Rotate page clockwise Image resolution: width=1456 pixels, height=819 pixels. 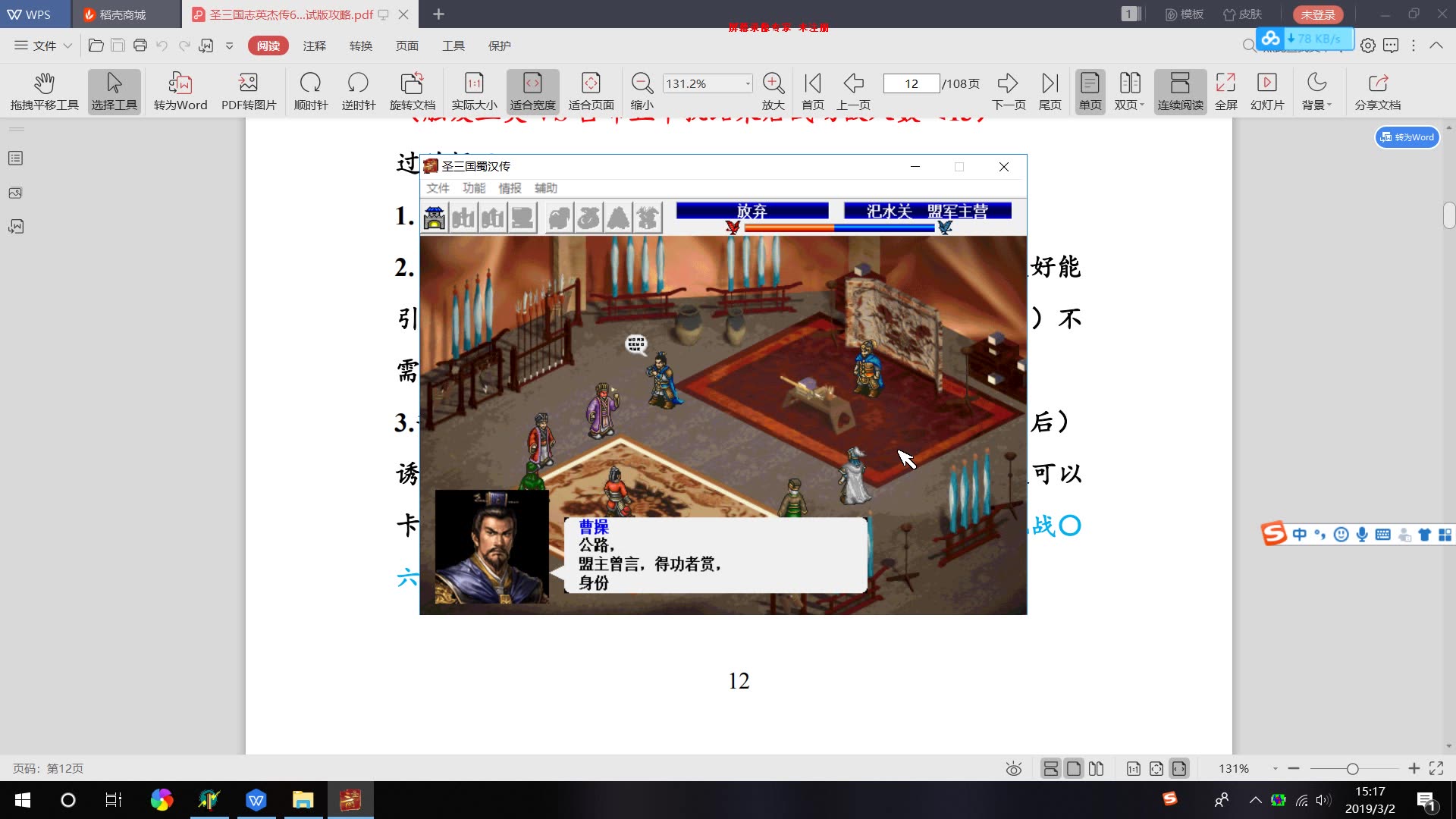(311, 92)
